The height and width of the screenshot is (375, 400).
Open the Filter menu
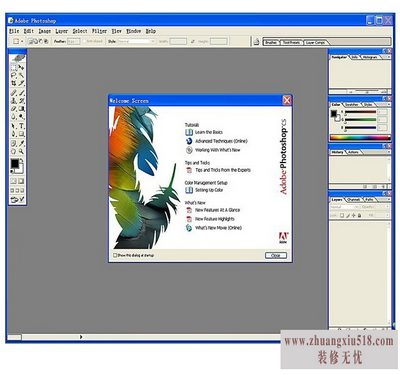pyautogui.click(x=99, y=31)
